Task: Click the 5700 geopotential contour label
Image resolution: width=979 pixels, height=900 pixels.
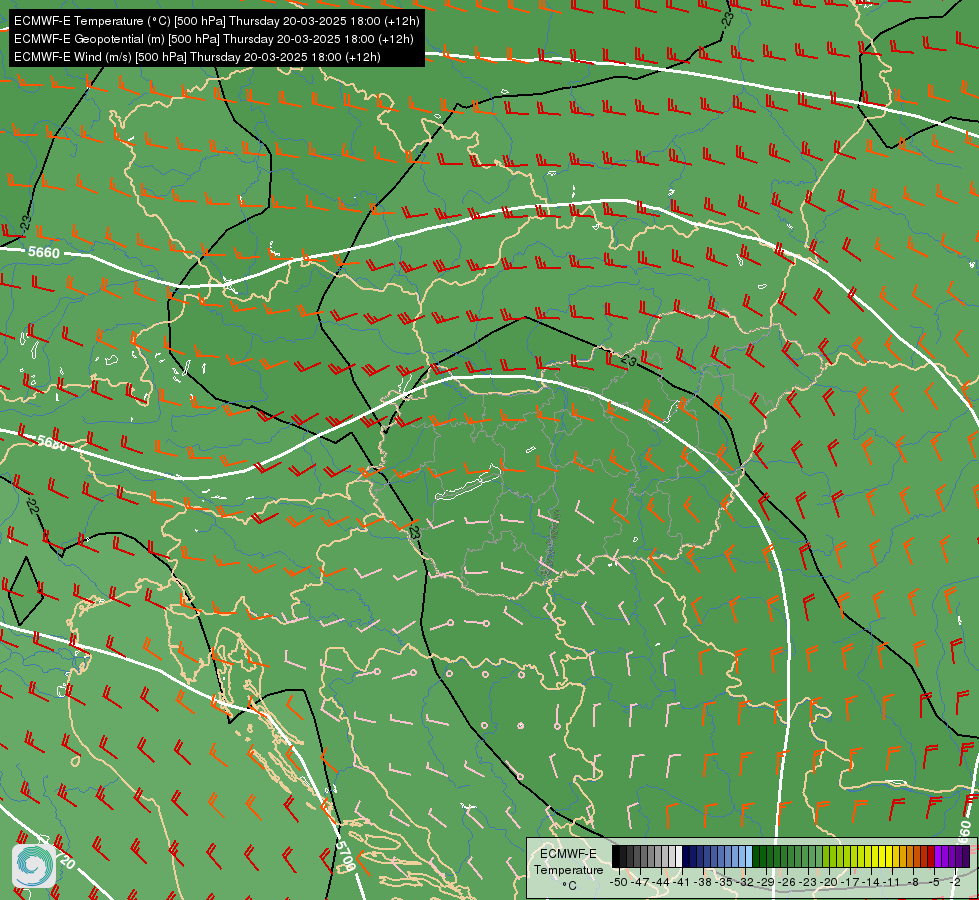Action: coord(345,855)
